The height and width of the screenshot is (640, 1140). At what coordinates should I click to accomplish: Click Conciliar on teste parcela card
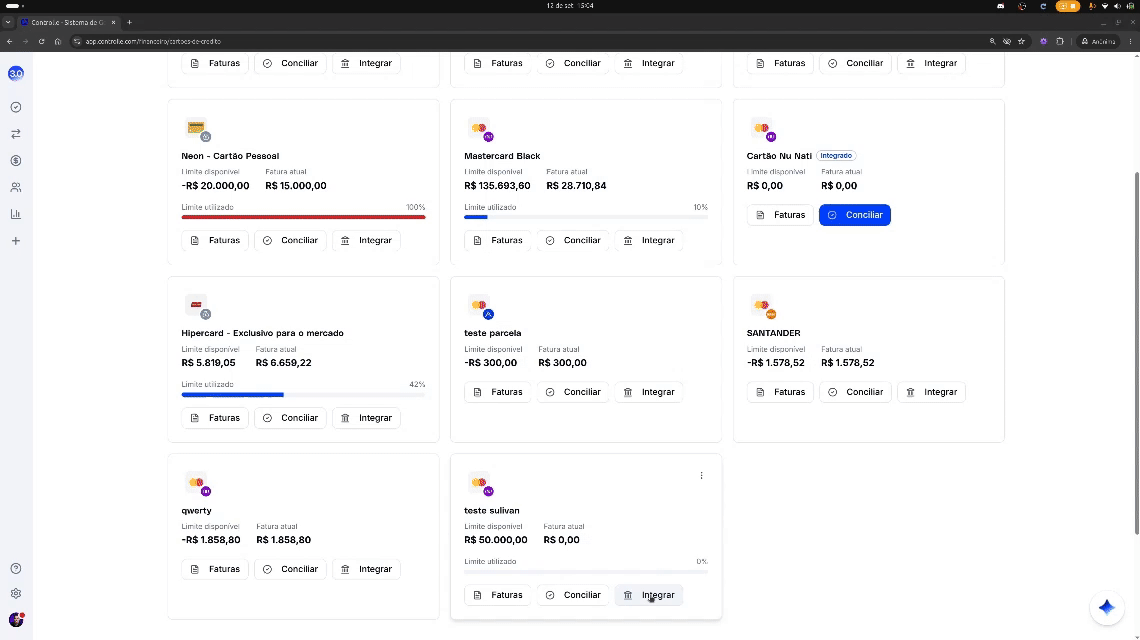pyautogui.click(x=573, y=392)
